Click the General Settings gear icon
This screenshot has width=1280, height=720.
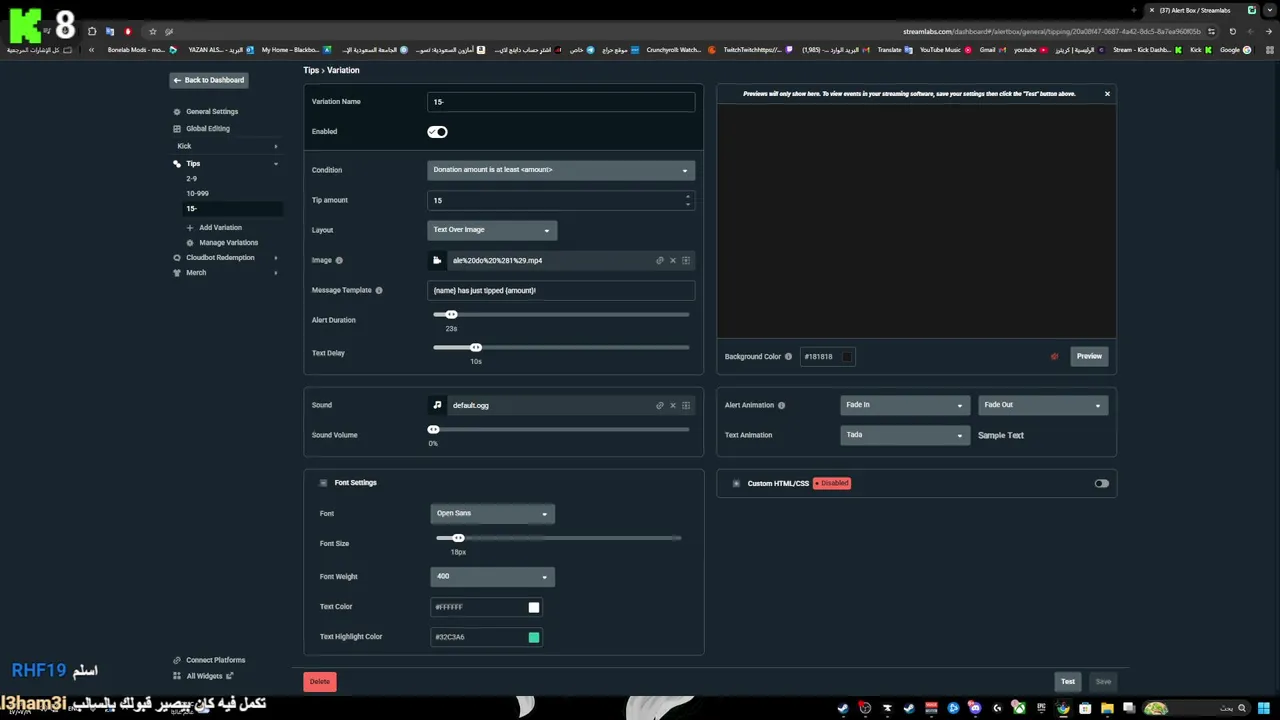[177, 112]
